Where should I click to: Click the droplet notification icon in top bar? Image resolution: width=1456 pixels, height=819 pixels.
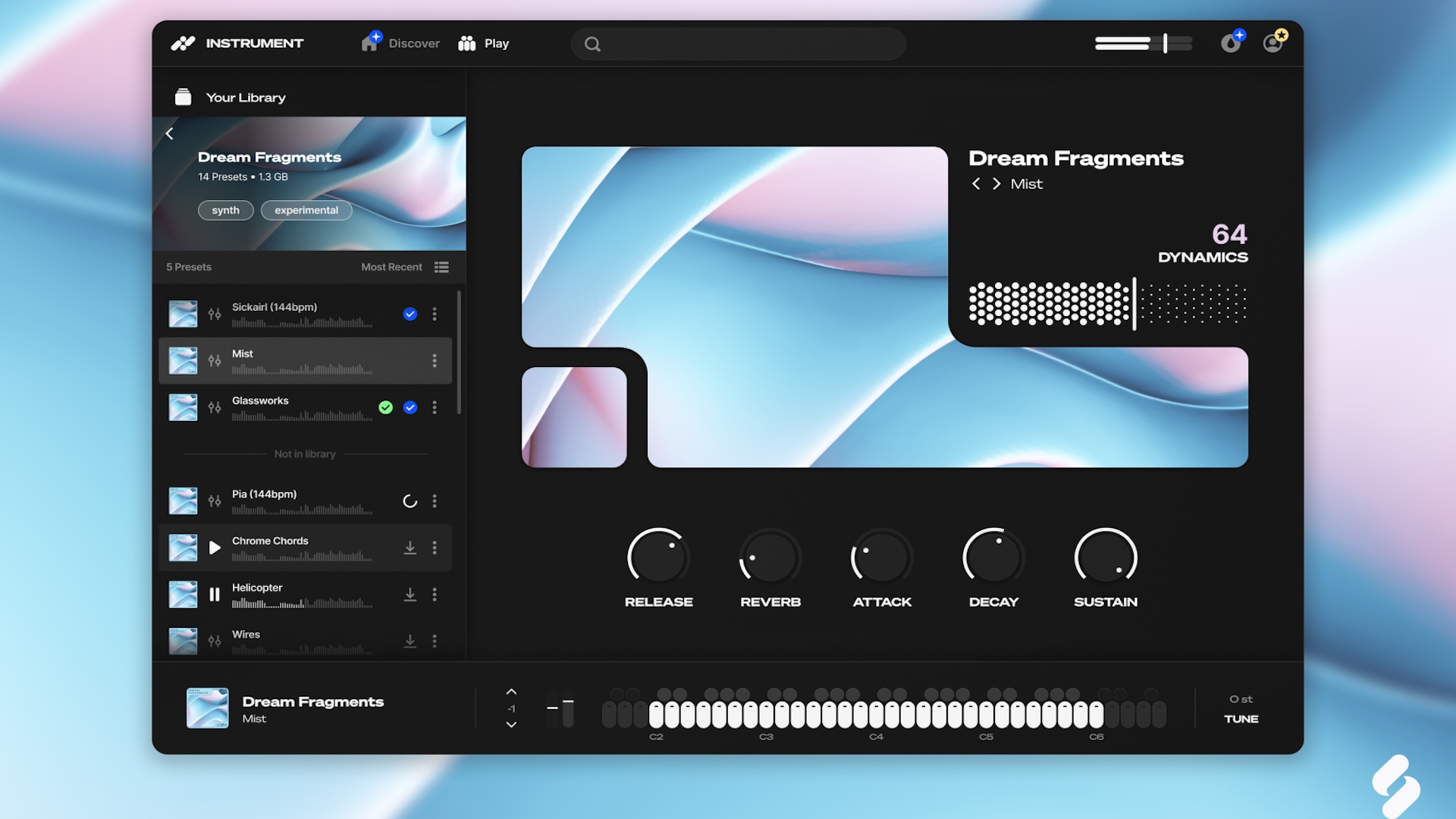[1231, 43]
